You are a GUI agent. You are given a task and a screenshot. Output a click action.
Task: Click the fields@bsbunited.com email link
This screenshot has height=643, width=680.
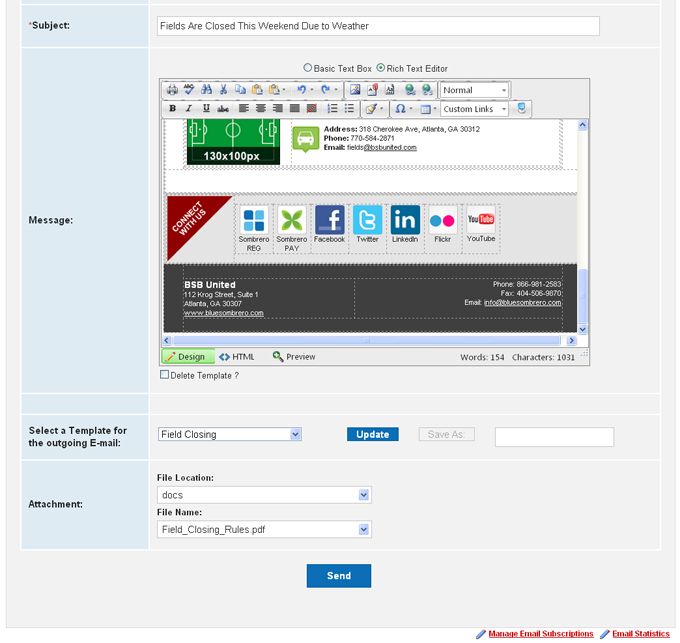[x=382, y=147]
